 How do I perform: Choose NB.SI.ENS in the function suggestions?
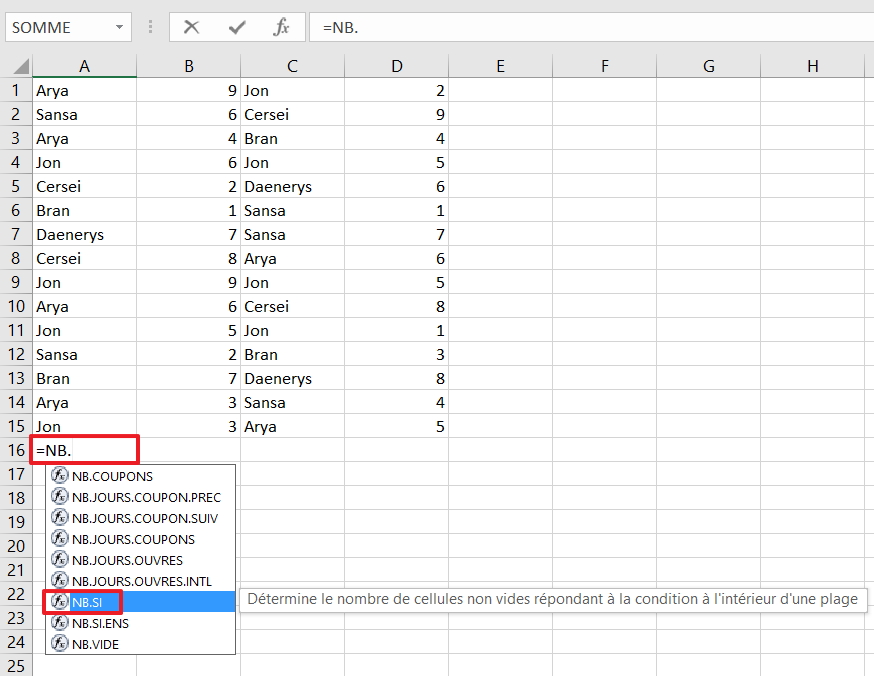[x=100, y=623]
